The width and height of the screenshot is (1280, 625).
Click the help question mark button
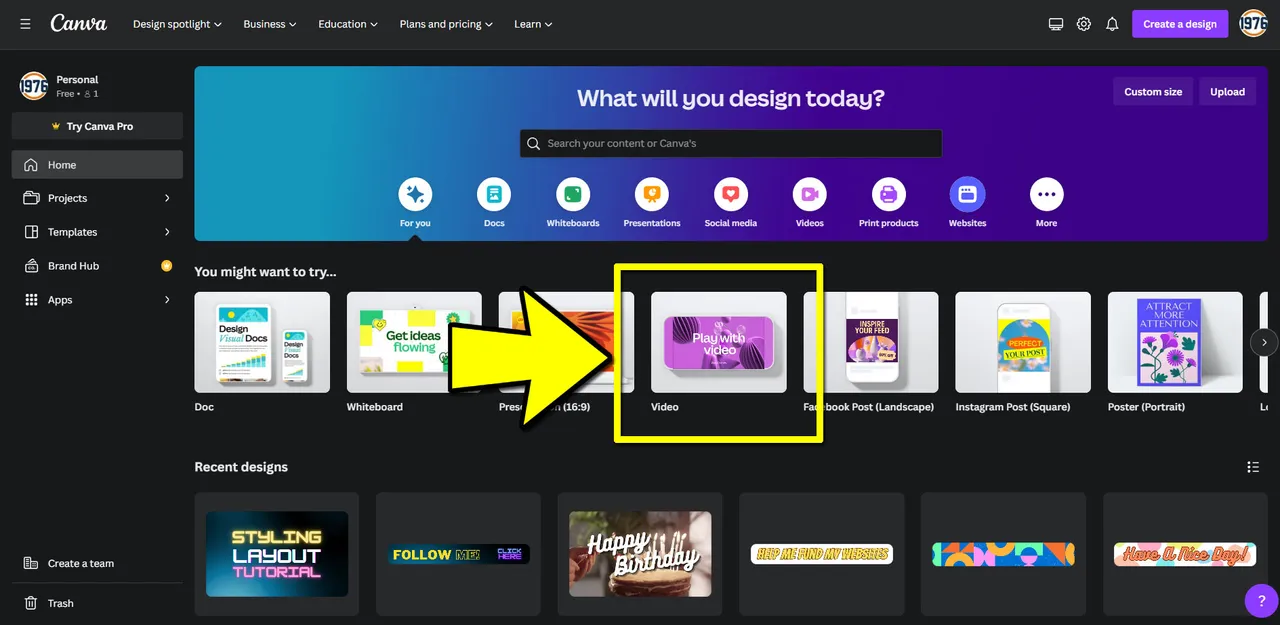coord(1261,601)
